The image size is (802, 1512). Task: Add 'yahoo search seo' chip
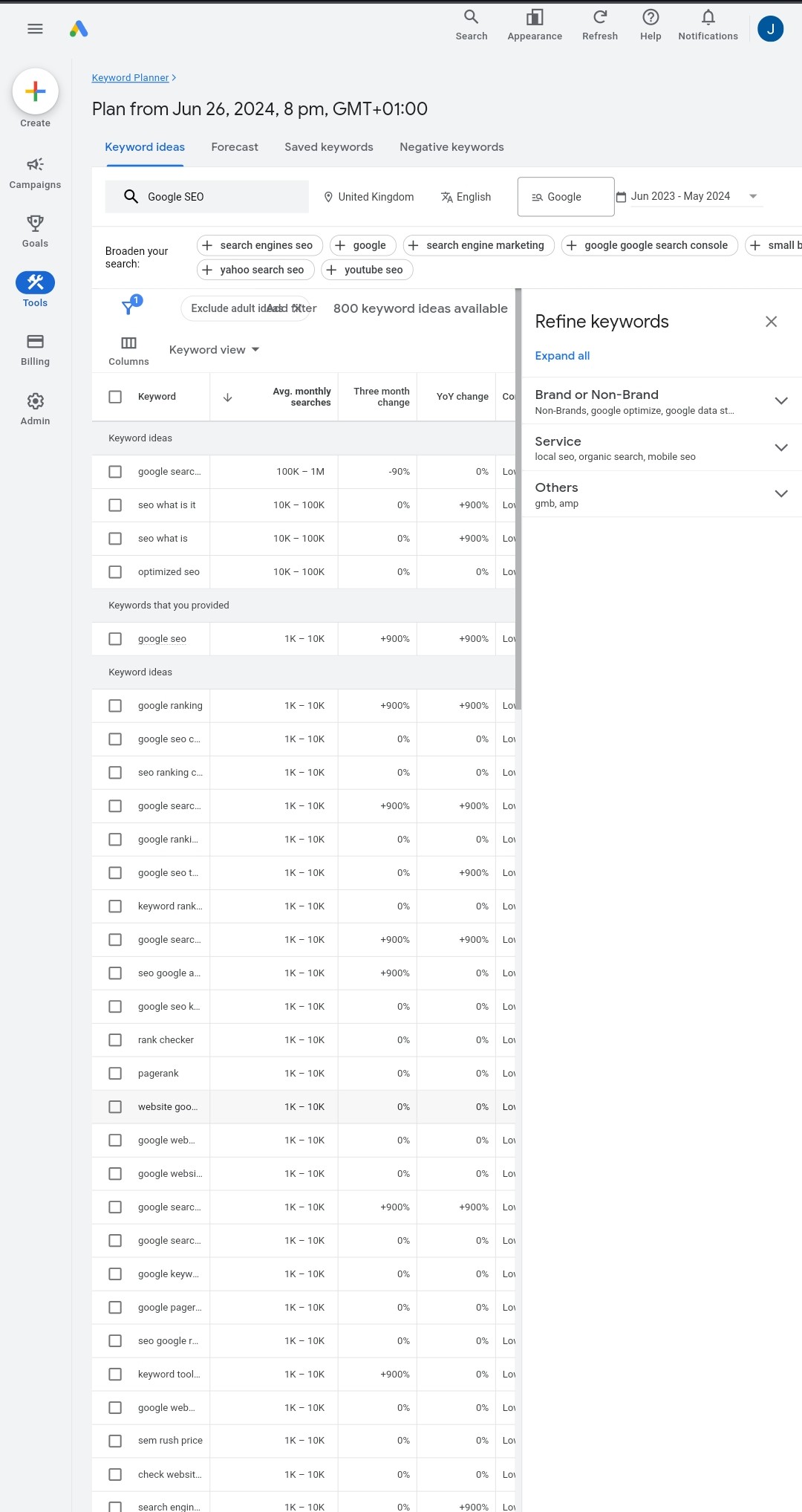255,270
